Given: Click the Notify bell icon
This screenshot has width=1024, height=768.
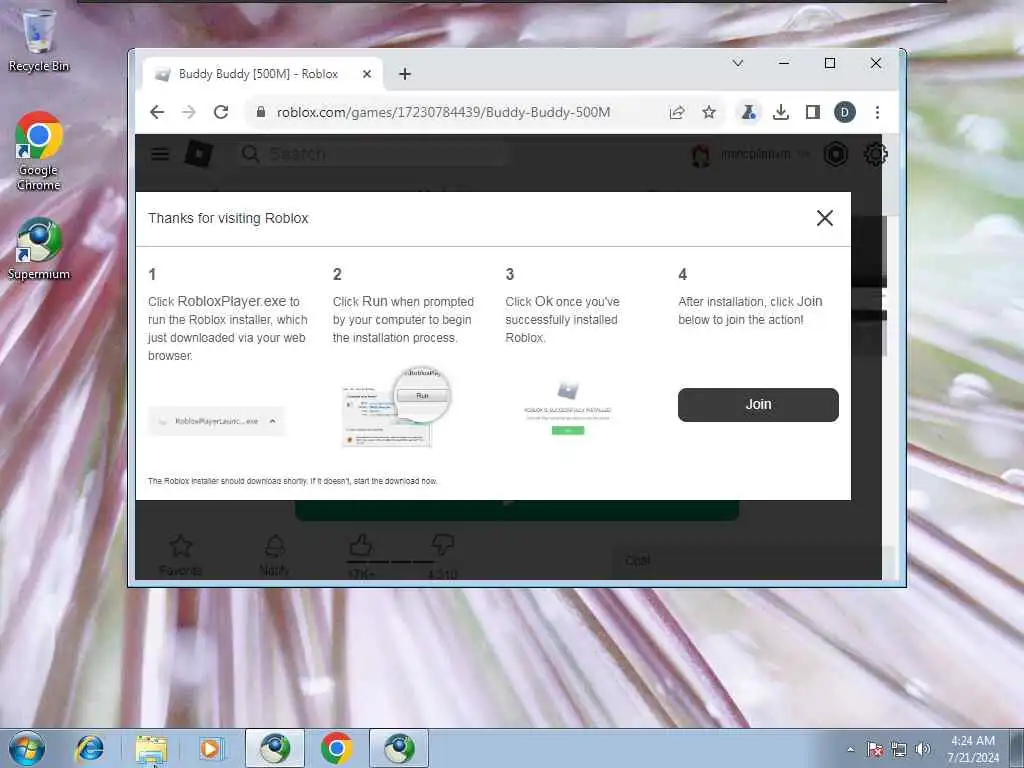Looking at the screenshot, I should (x=274, y=546).
